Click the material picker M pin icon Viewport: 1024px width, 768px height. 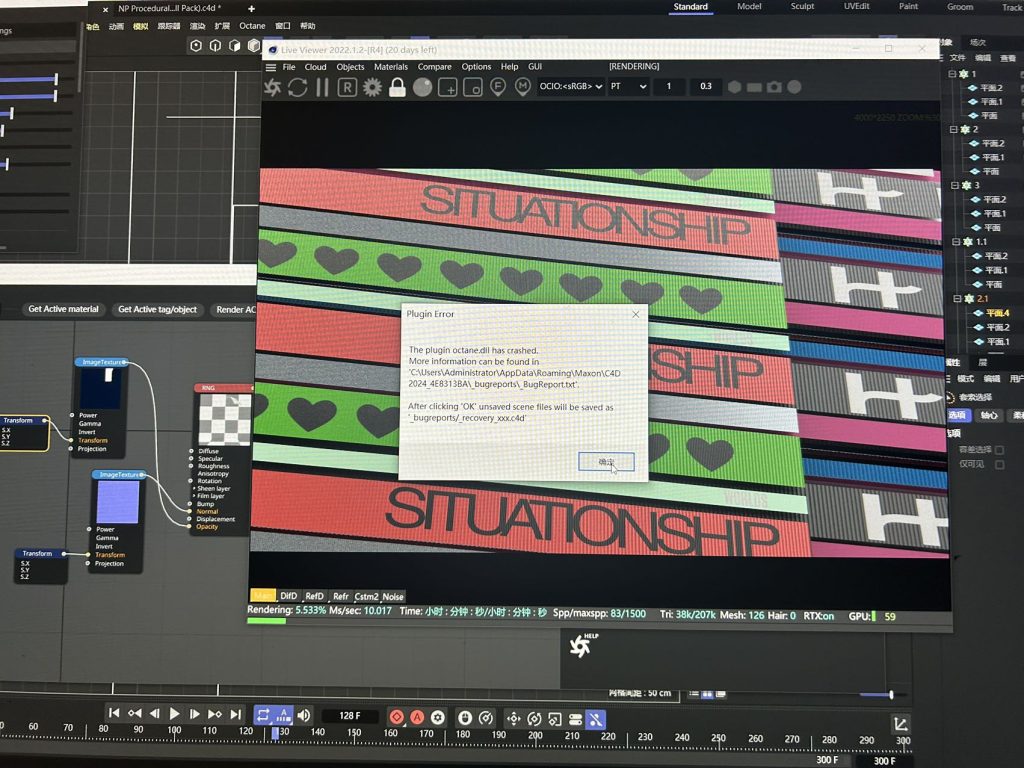click(522, 87)
